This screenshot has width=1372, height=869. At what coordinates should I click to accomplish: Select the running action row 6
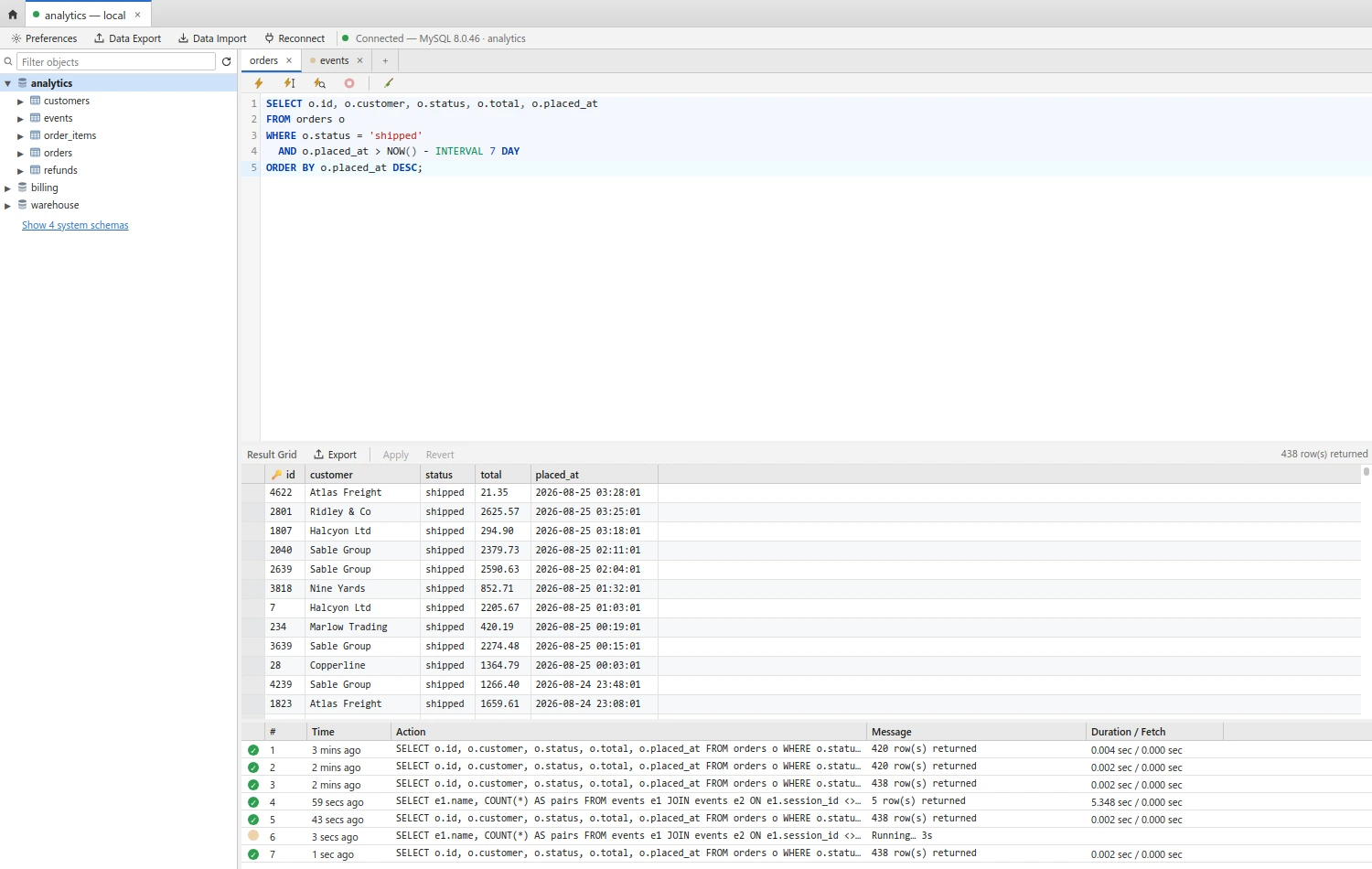(x=806, y=836)
